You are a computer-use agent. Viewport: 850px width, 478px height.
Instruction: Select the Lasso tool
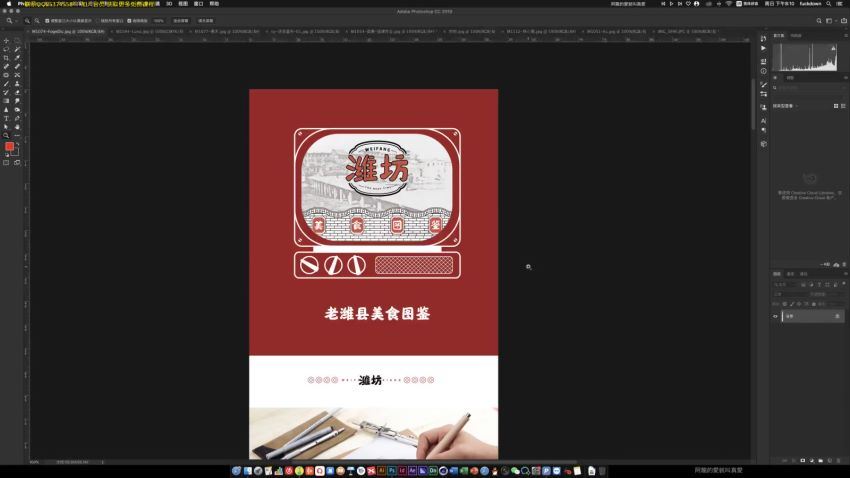click(x=6, y=49)
